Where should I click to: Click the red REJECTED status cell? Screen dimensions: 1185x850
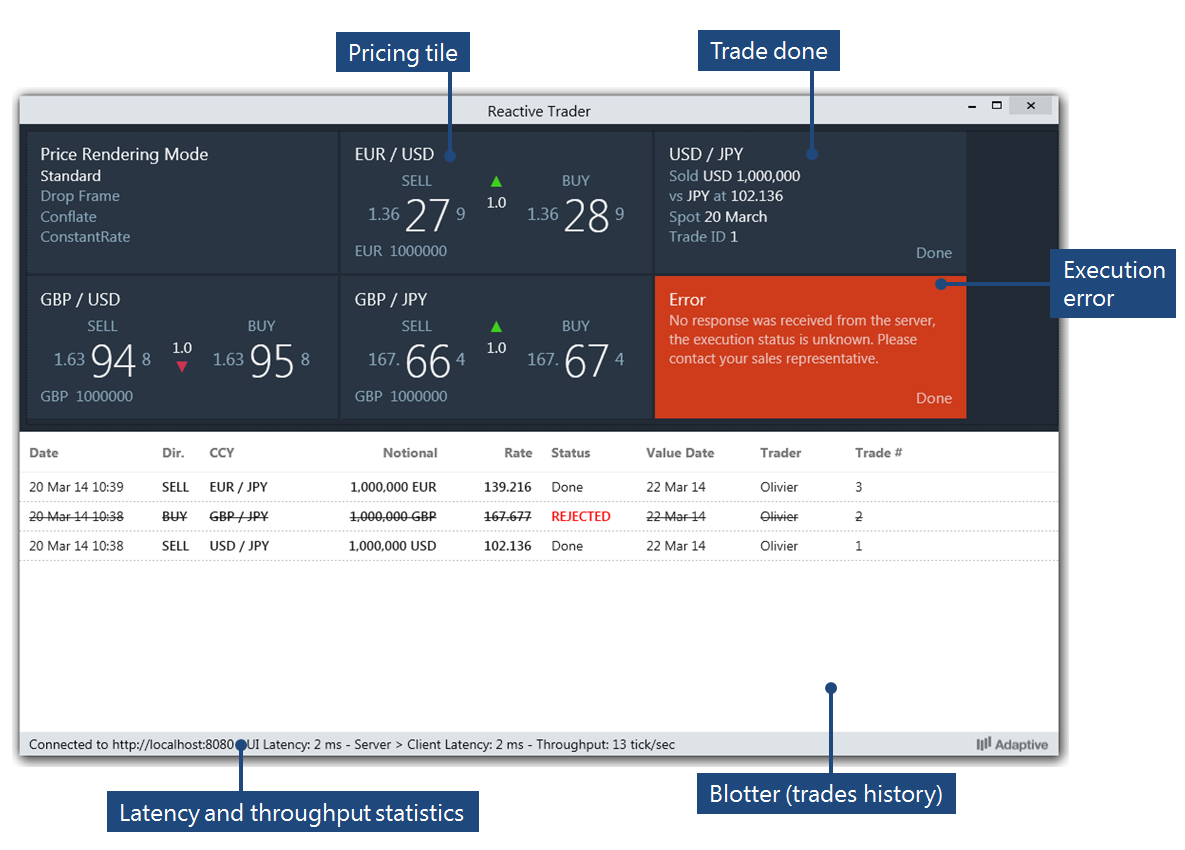pos(581,517)
